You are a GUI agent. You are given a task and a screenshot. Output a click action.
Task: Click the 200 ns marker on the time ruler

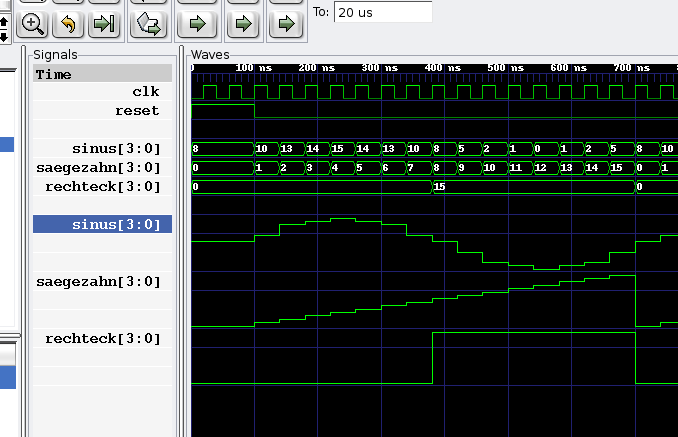pyautogui.click(x=317, y=68)
